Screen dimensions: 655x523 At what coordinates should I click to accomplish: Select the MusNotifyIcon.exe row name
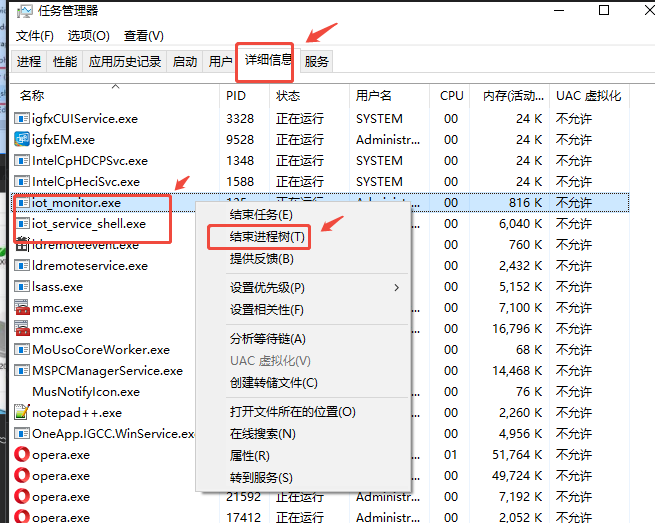click(x=86, y=392)
